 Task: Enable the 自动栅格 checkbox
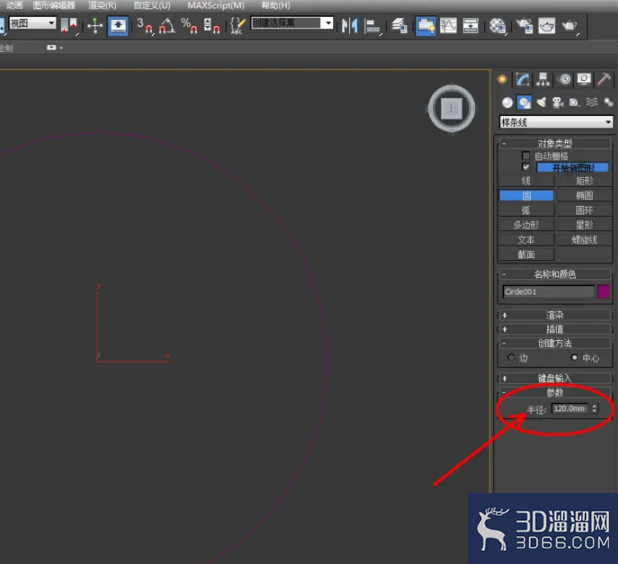tap(526, 156)
